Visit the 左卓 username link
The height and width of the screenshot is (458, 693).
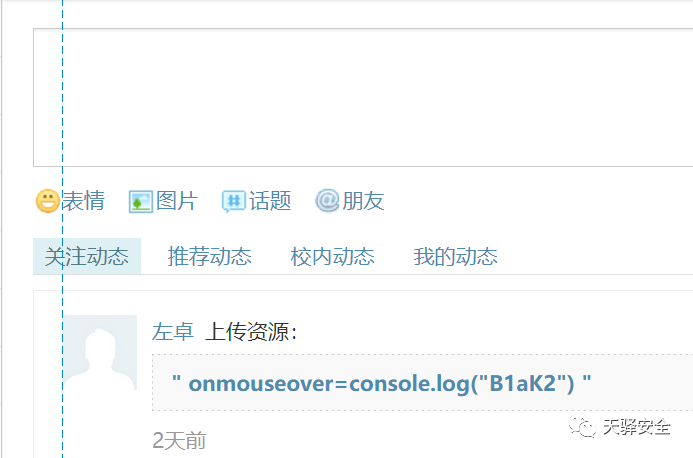coord(173,332)
